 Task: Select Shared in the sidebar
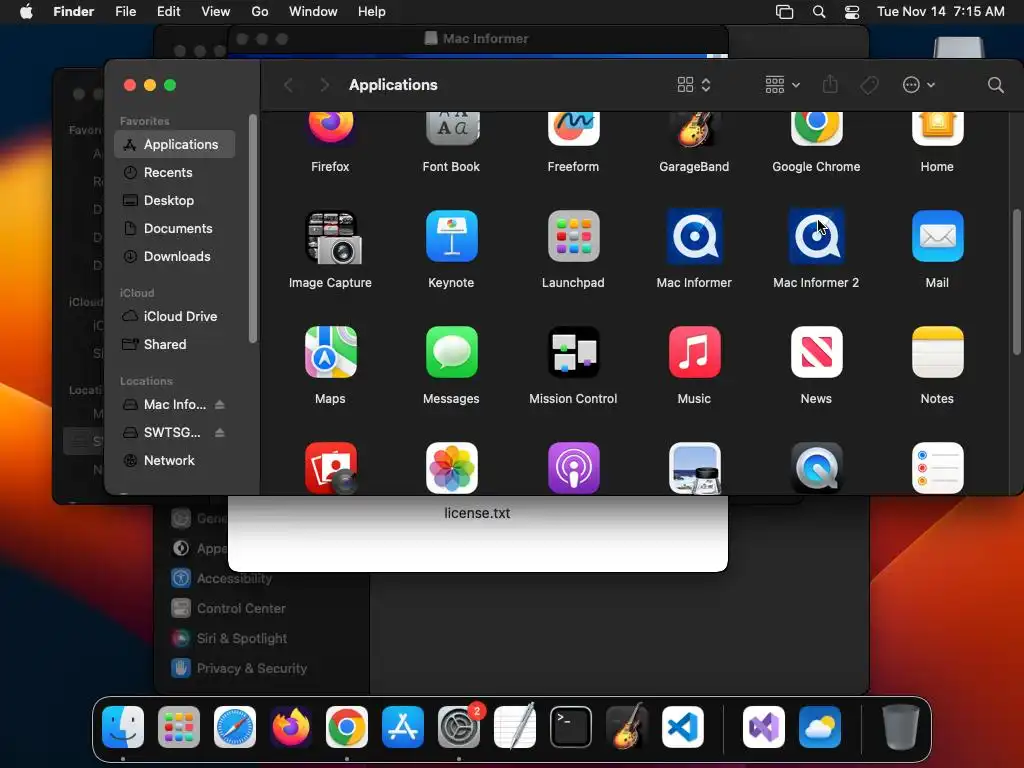174,344
